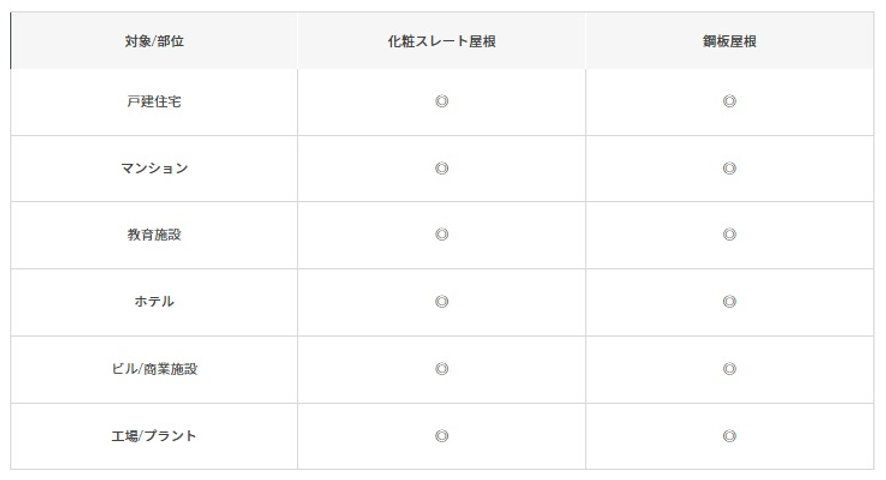Screen dimensions: 886x480
Task: Click the 化粧スレート屋根 column header
Action: pyautogui.click(x=441, y=41)
